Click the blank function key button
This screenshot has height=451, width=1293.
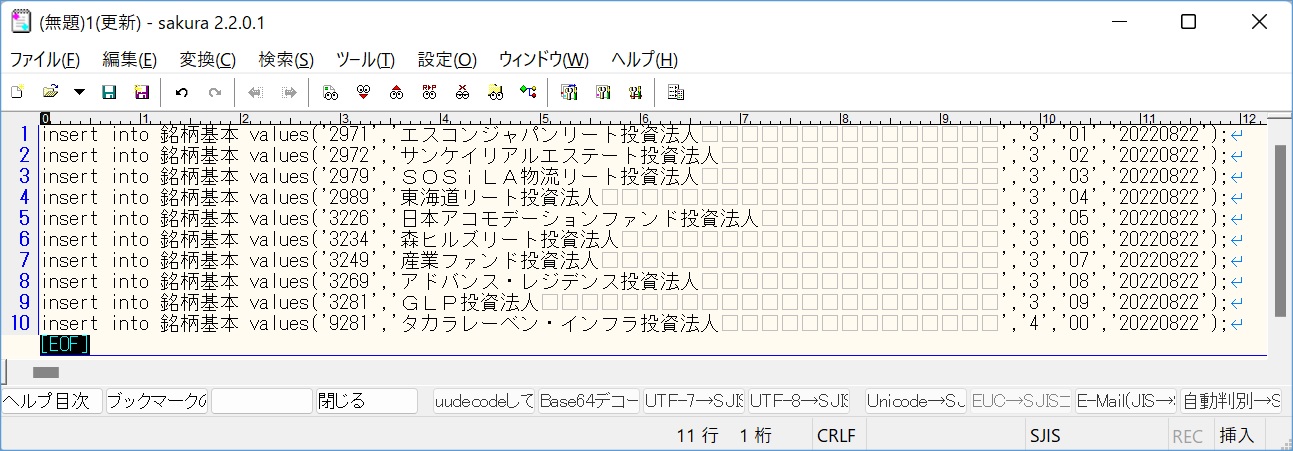[262, 401]
